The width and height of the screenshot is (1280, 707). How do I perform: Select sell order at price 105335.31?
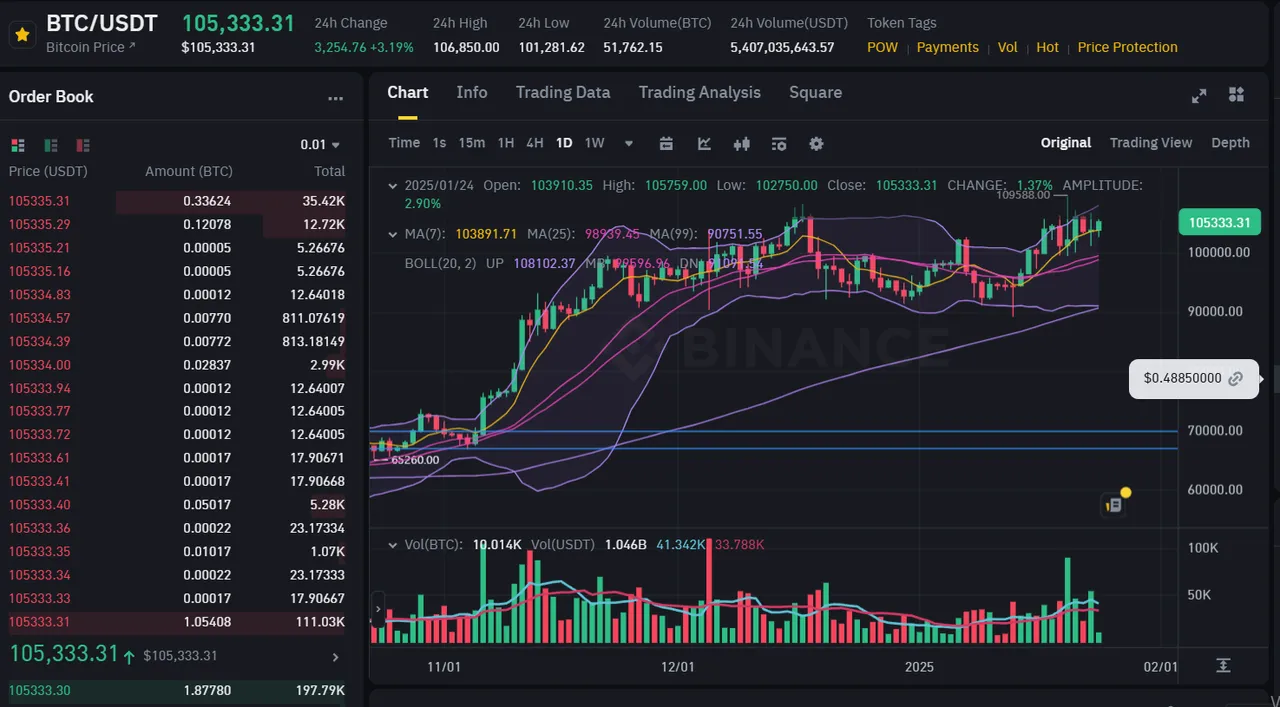coord(176,201)
